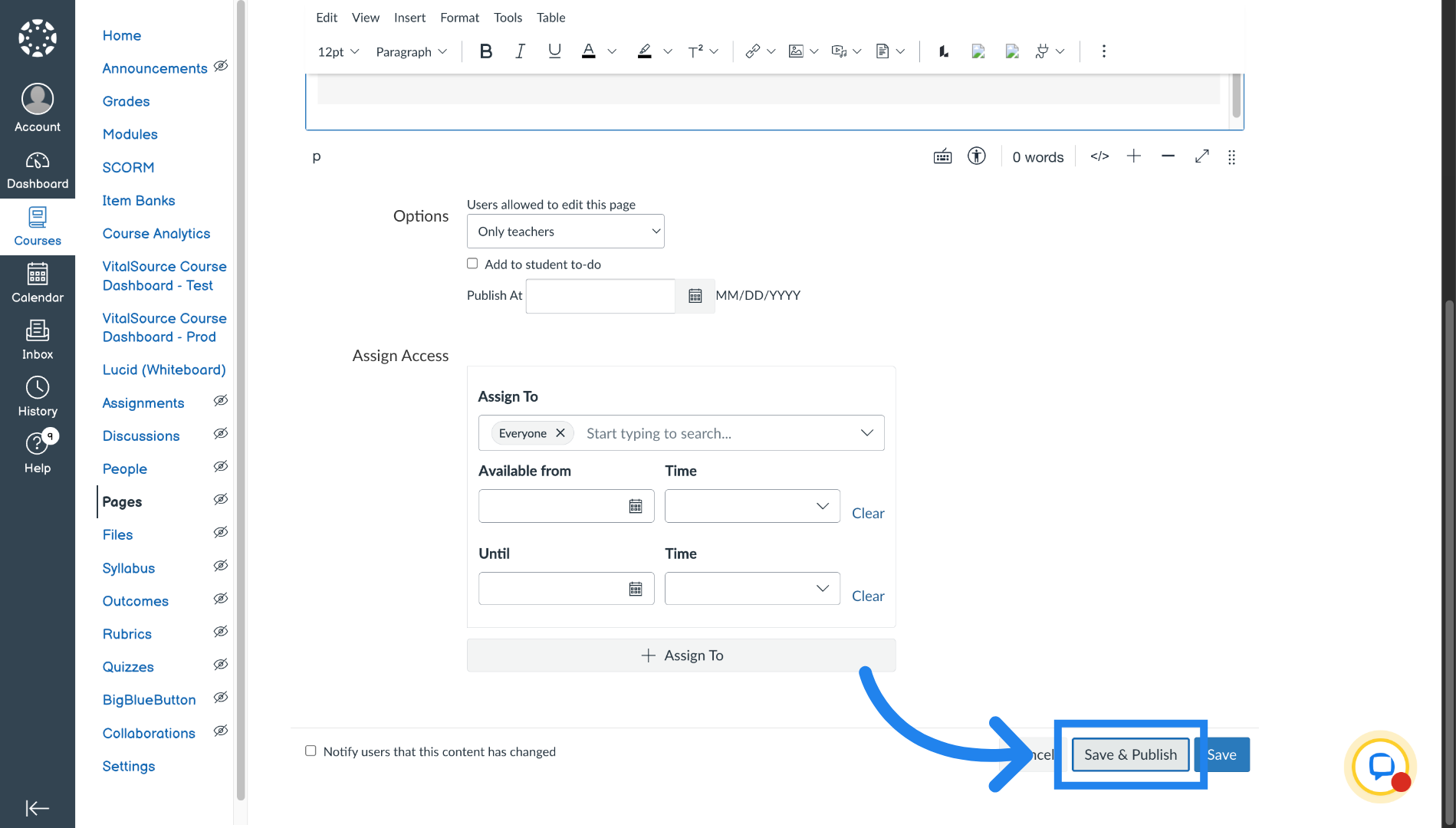
Task: Toggle Quizzes visibility eye icon
Action: tap(221, 665)
